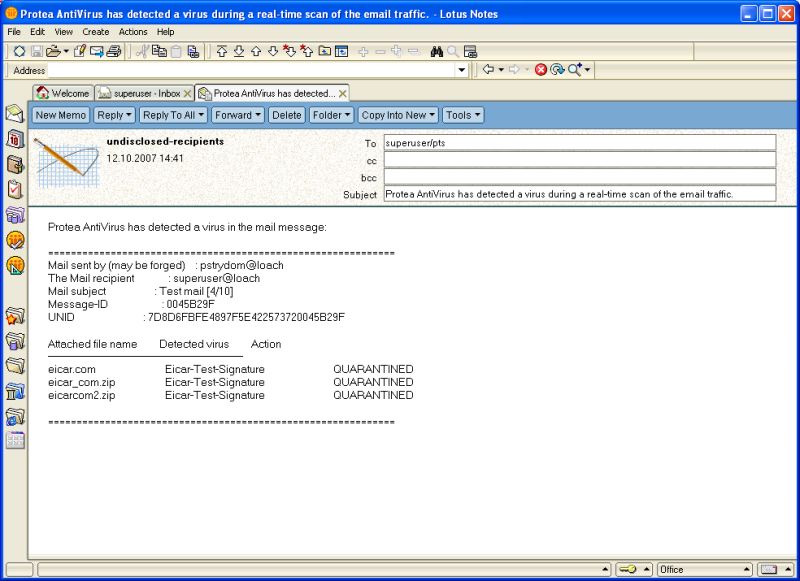Expand the Tools dropdown button
The width and height of the screenshot is (800, 581).
[x=463, y=115]
